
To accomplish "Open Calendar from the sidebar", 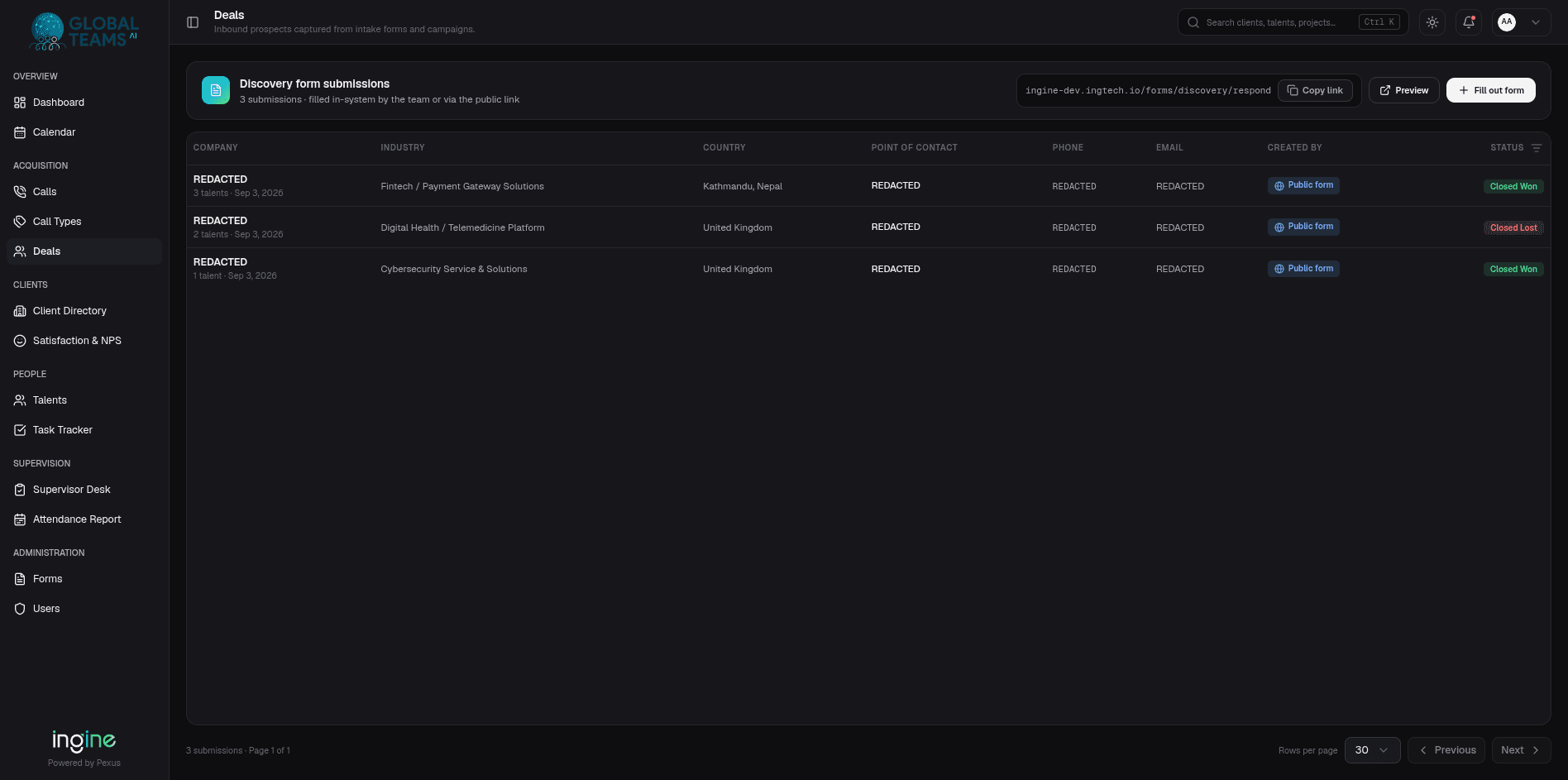I will [x=84, y=132].
